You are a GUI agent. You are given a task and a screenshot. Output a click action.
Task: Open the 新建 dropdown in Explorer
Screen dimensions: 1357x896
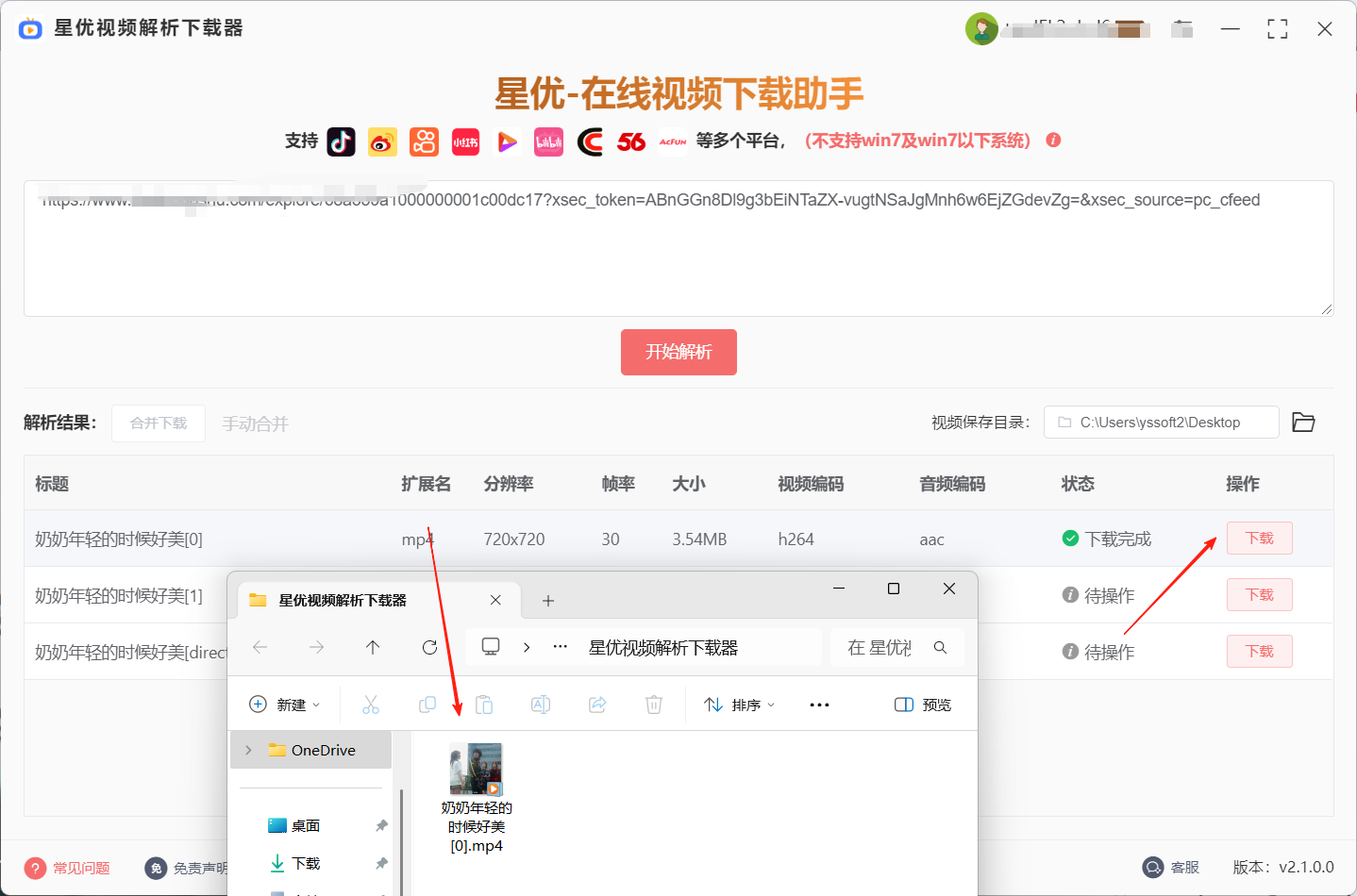click(x=284, y=705)
